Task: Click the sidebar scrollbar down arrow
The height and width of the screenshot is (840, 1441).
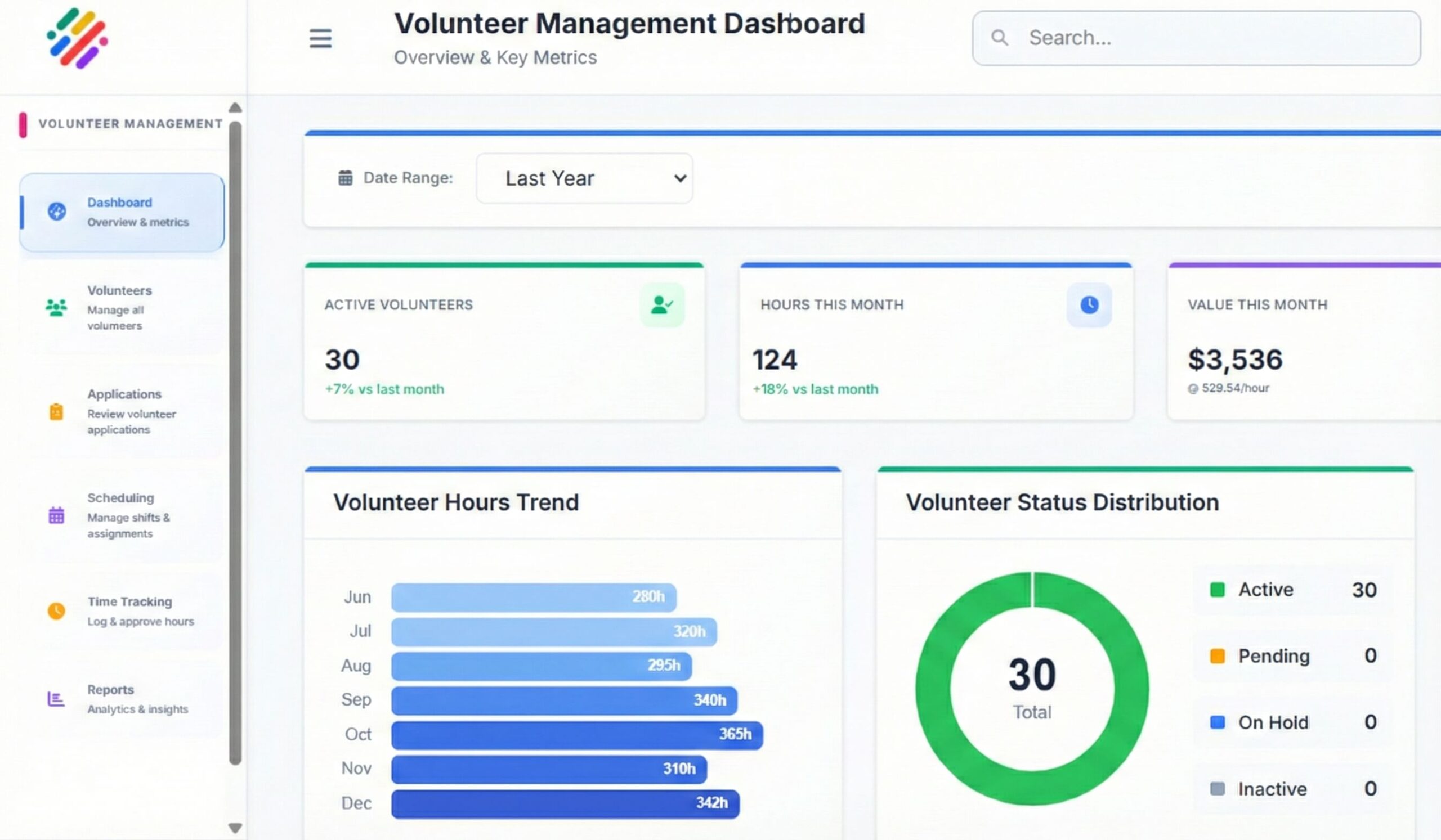Action: pyautogui.click(x=235, y=826)
